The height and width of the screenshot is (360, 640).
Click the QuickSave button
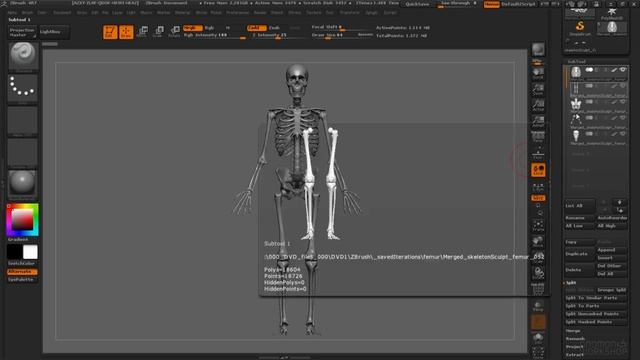tap(417, 4)
